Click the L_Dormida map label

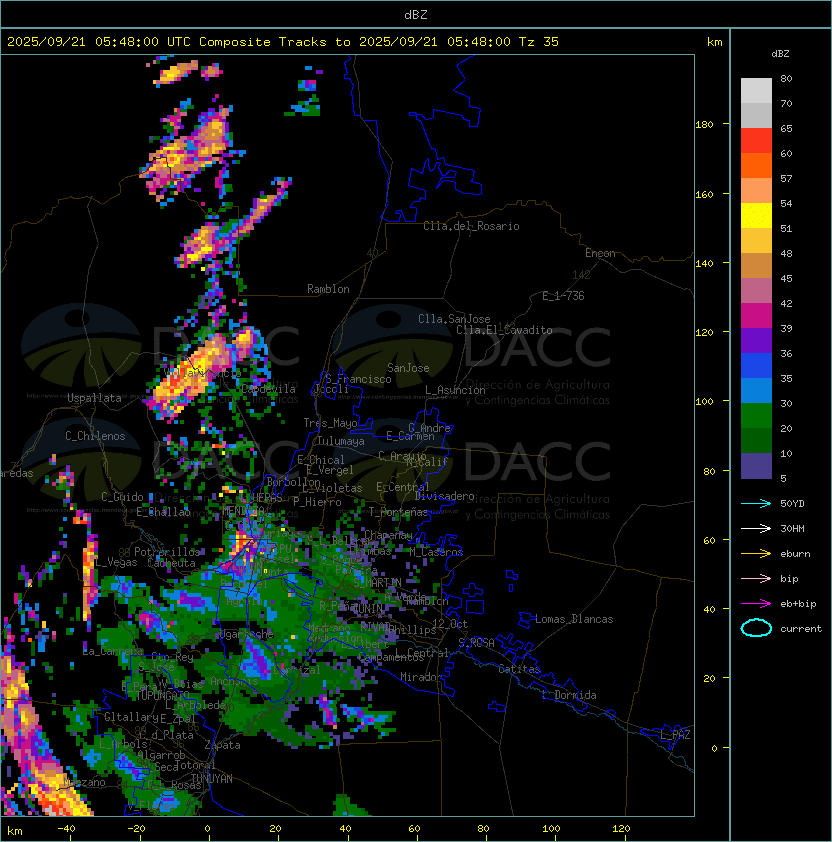click(570, 695)
